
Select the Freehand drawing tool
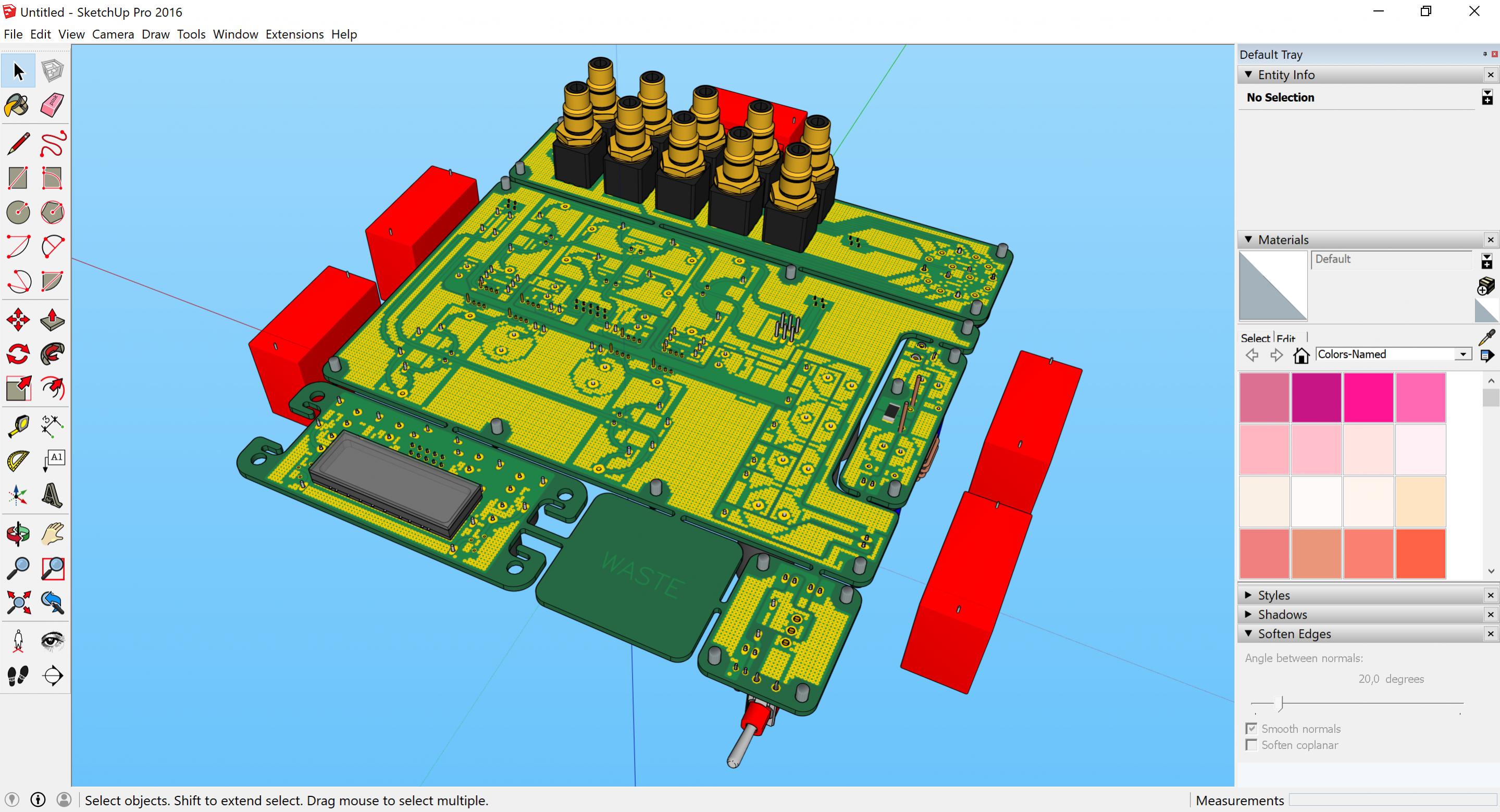[x=53, y=144]
